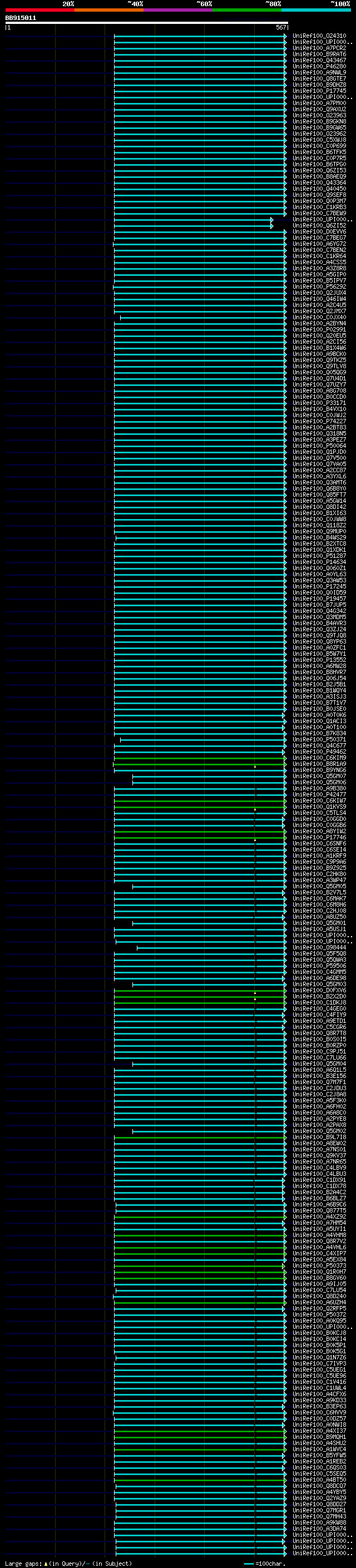This screenshot has height=1568, width=356.
Task: Select label UniRef100_Q9TKZ5
Action: click(x=319, y=360)
